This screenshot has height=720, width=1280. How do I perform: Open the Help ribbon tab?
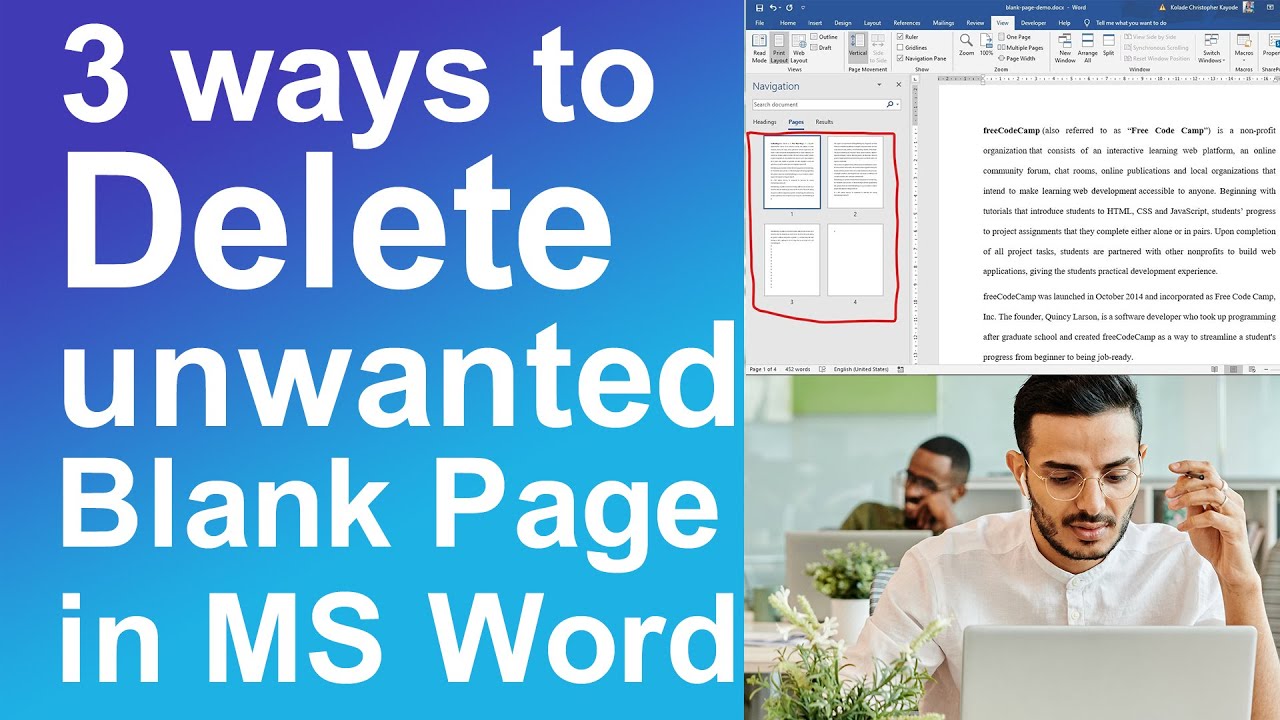coord(1064,22)
